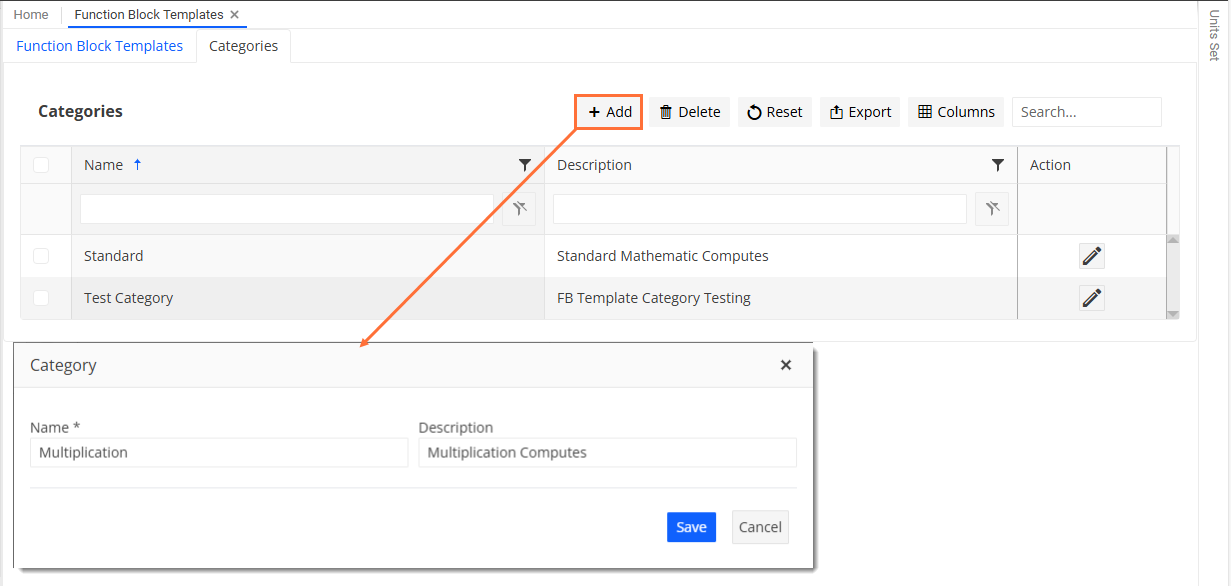Focus the Search box above the grid
Screen dimensions: 1231x586
click(x=1086, y=112)
